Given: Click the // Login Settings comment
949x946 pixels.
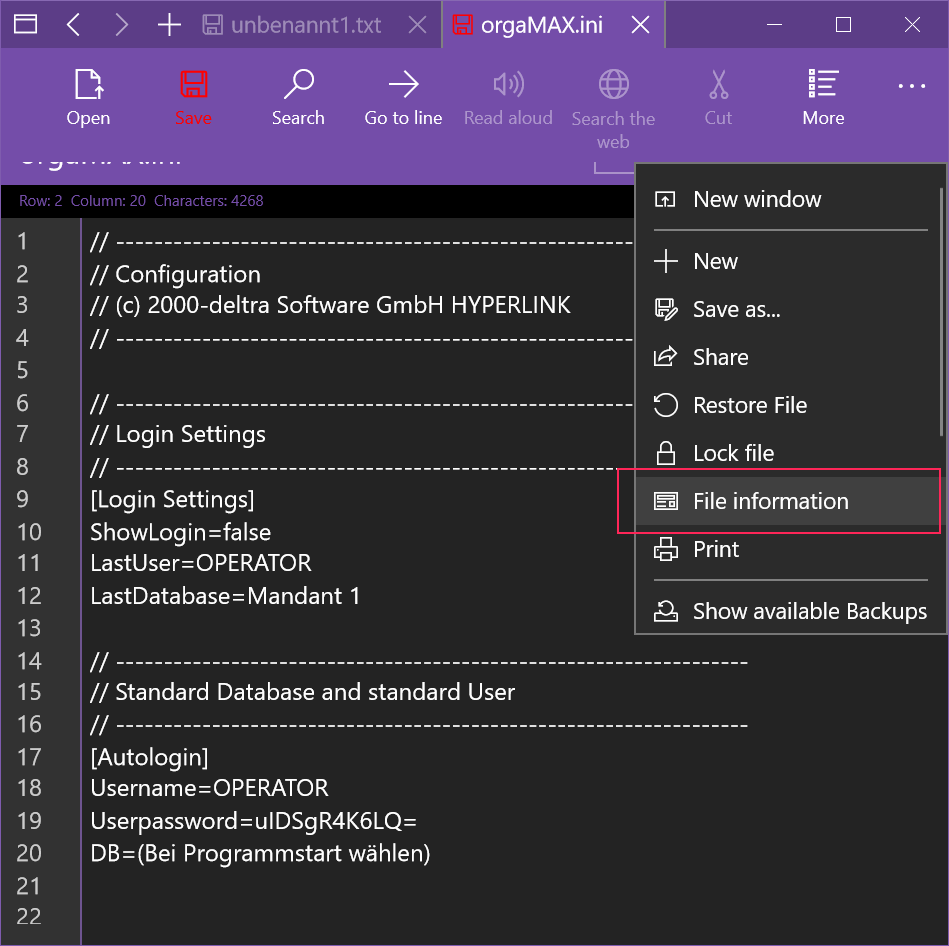Looking at the screenshot, I should (x=178, y=434).
